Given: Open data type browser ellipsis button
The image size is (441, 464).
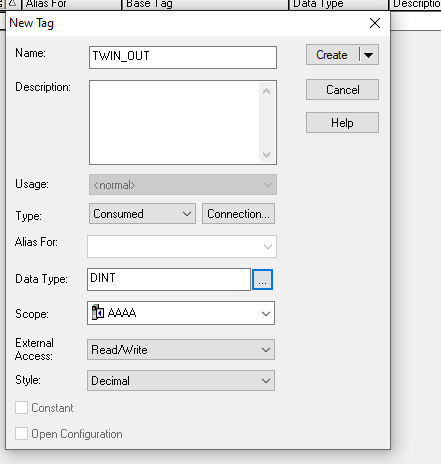Looking at the screenshot, I should coord(262,280).
